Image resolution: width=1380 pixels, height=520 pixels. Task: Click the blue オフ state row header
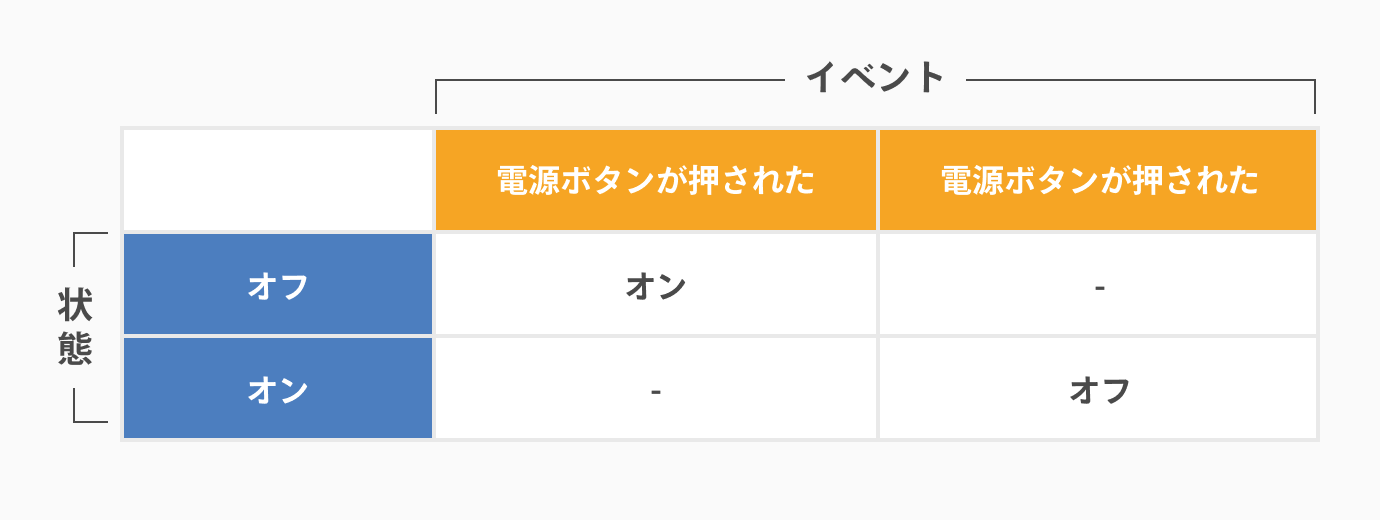tap(278, 285)
